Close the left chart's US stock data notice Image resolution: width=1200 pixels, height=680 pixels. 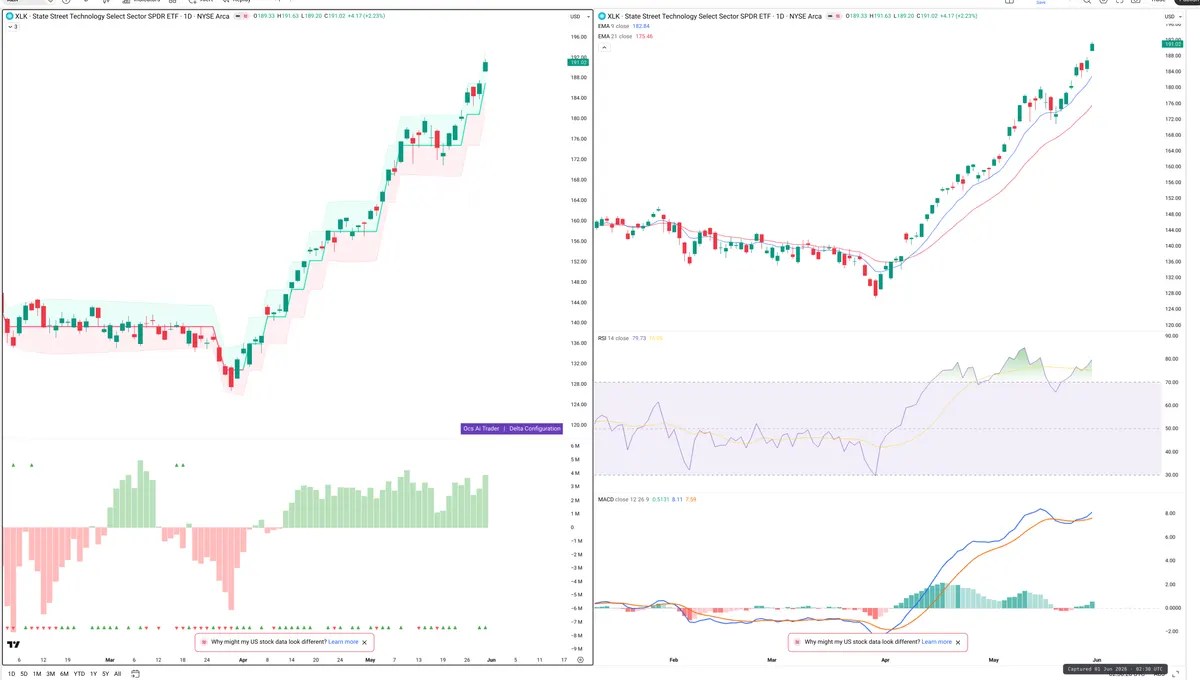(364, 642)
